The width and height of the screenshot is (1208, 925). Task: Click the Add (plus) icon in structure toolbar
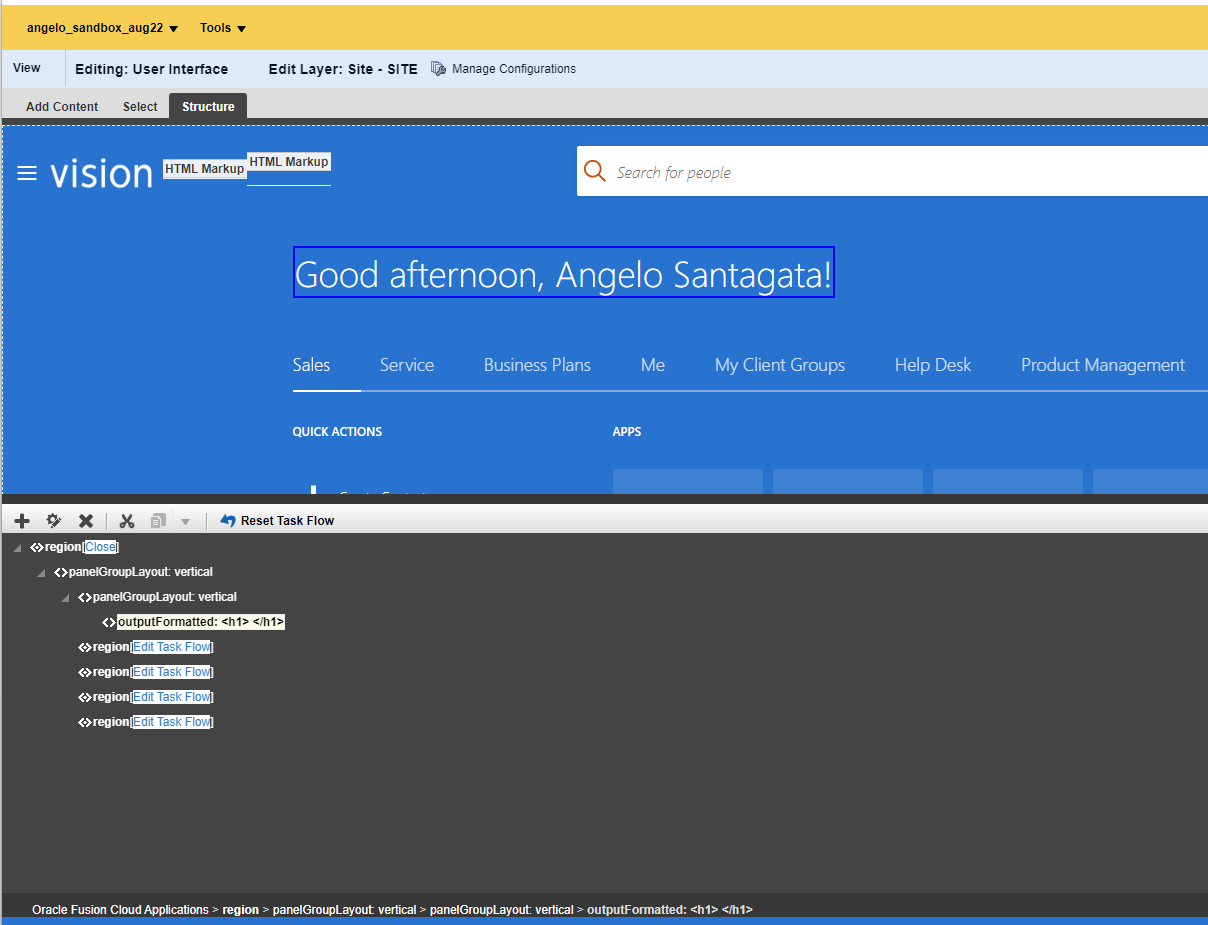point(22,521)
